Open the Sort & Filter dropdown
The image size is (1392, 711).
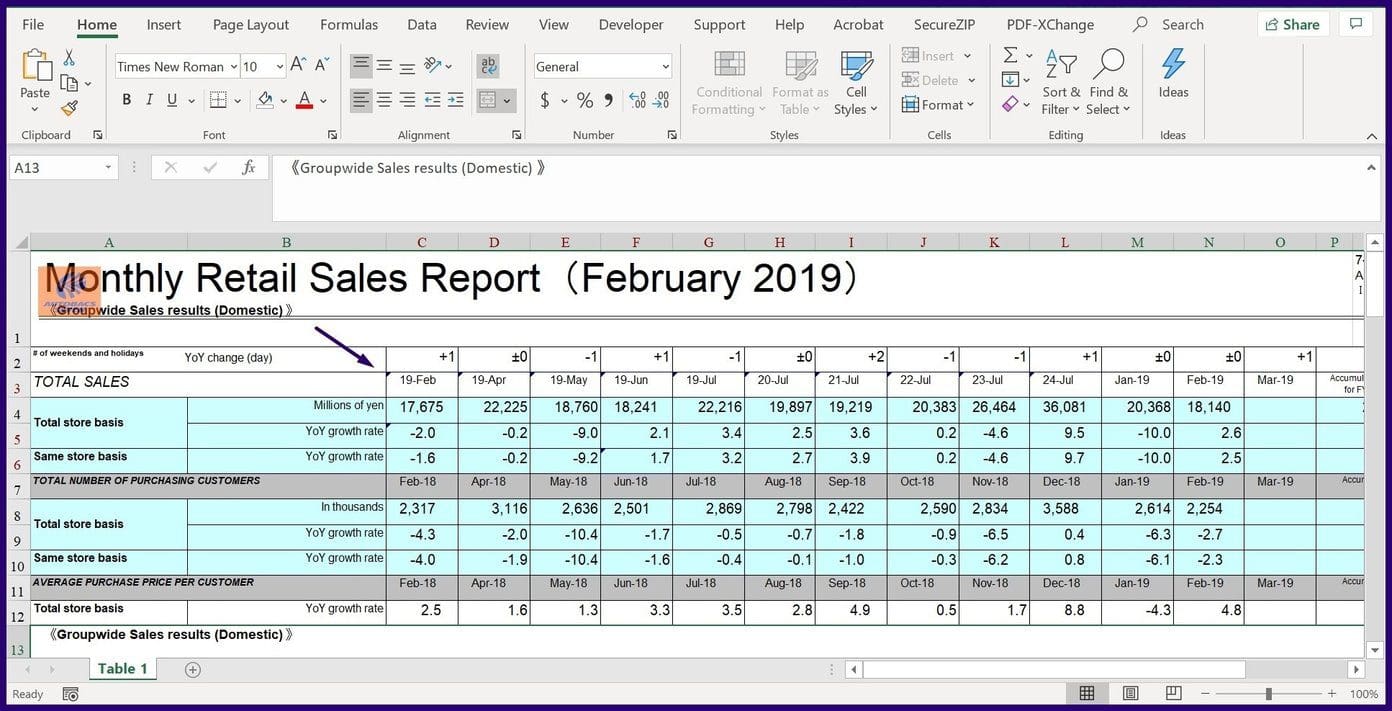(1061, 85)
